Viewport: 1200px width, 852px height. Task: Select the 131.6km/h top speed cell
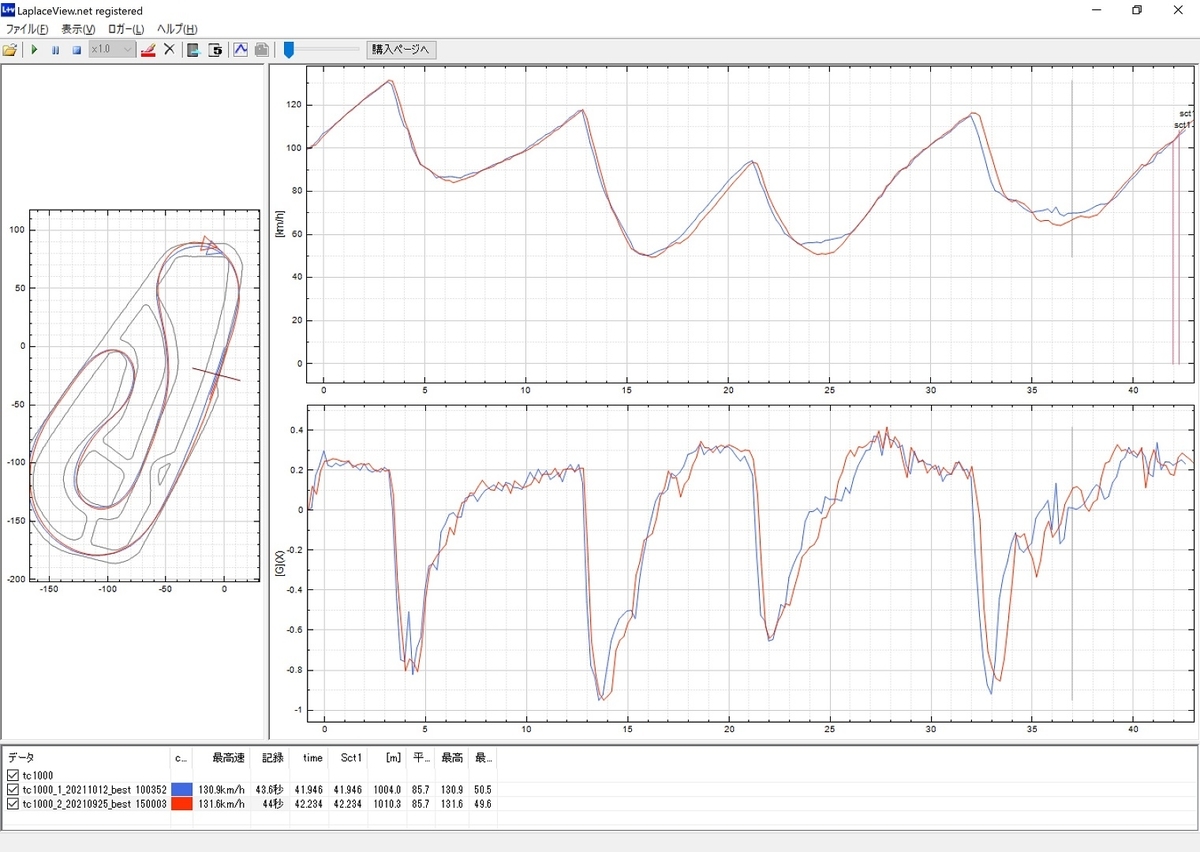point(222,803)
